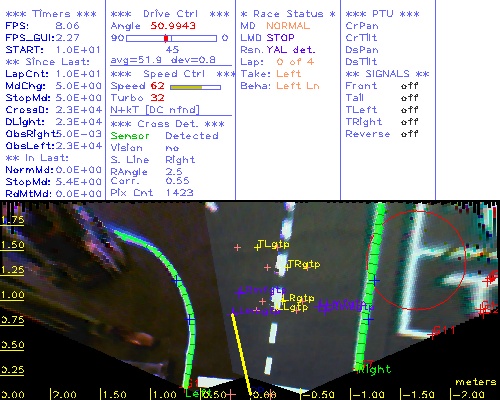
Task: Select the TRgtp yellow marker label
Action: pyautogui.click(x=304, y=264)
